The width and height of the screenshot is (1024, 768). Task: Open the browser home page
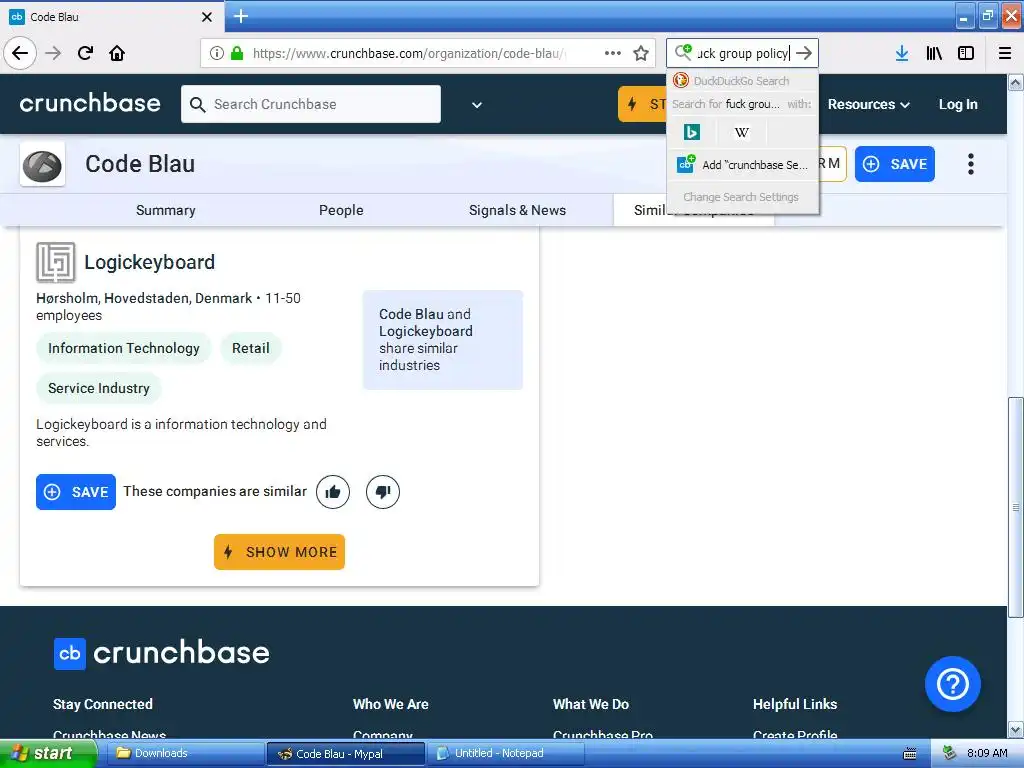point(117,53)
